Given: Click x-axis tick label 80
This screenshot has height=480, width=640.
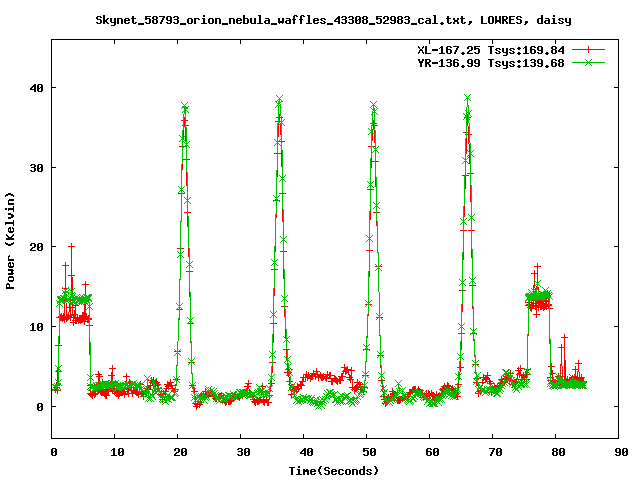Looking at the screenshot, I should click(x=558, y=452).
